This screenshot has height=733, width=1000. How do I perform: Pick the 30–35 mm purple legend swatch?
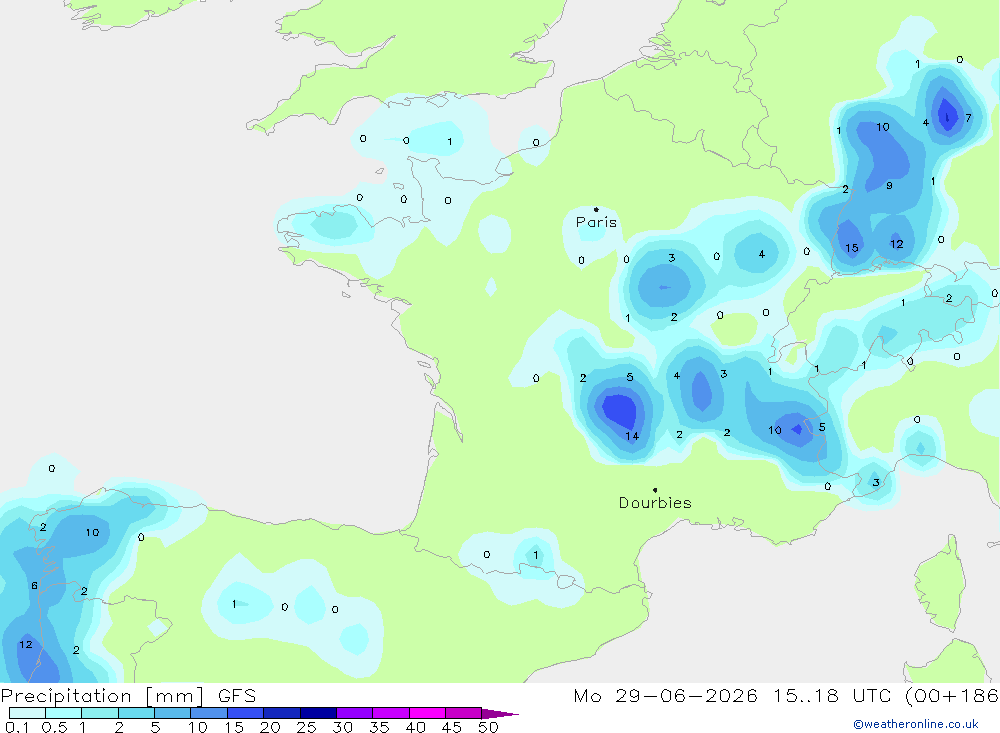[x=354, y=713]
